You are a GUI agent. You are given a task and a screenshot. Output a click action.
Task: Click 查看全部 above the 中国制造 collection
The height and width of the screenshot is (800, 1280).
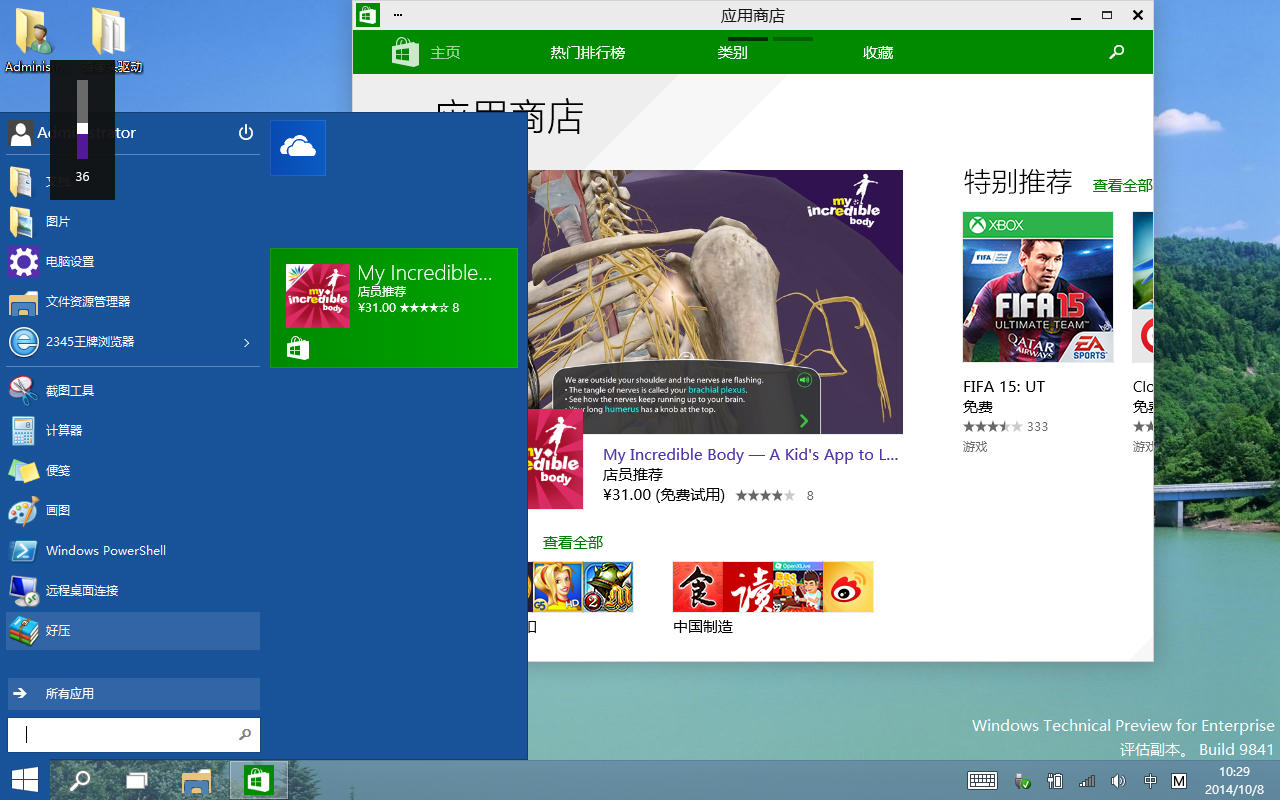[573, 542]
